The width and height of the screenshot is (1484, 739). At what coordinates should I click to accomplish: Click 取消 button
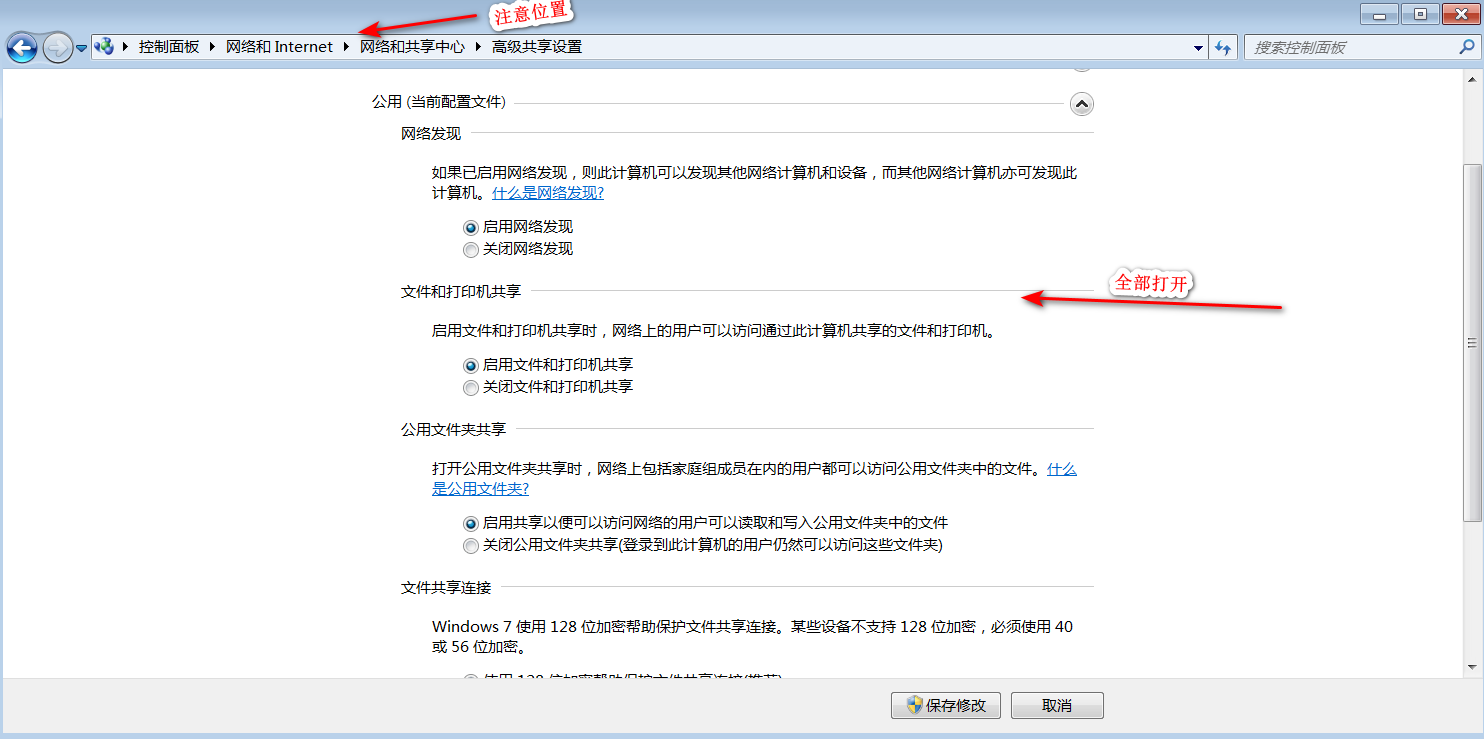tap(1056, 705)
